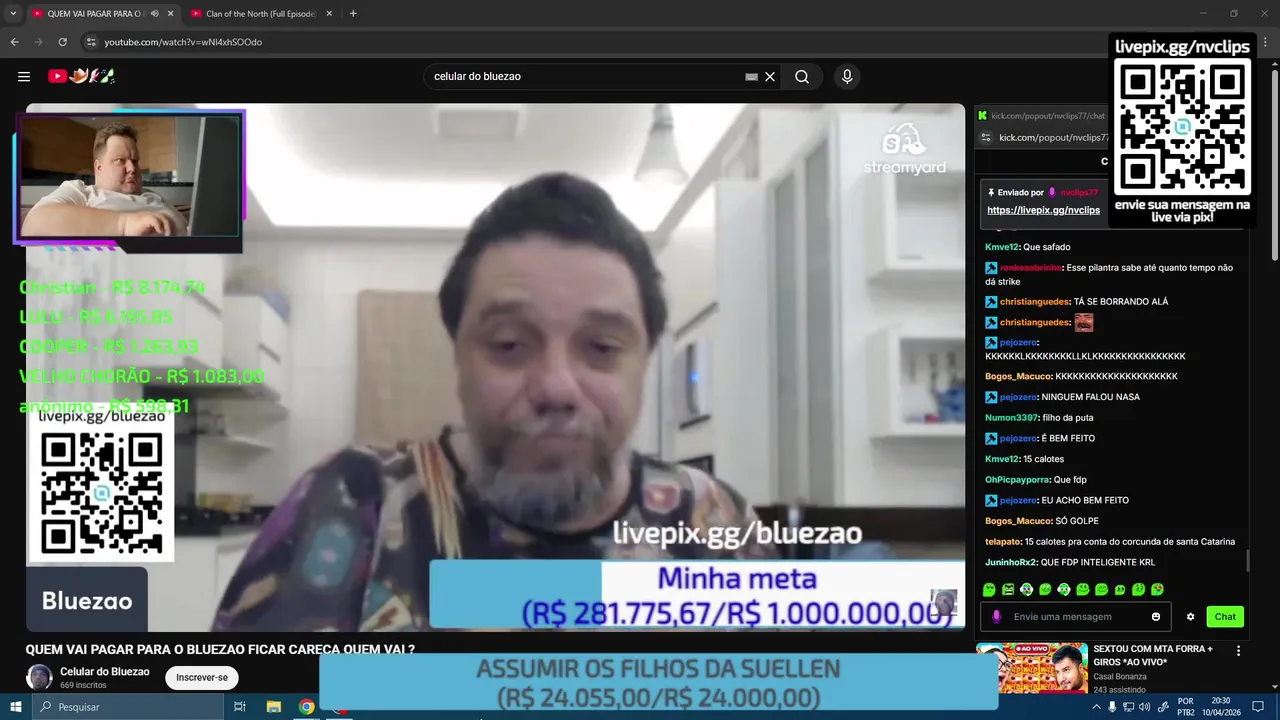Click username 'telapato' in chat
Viewport: 1280px width, 720px height.
1003,542
